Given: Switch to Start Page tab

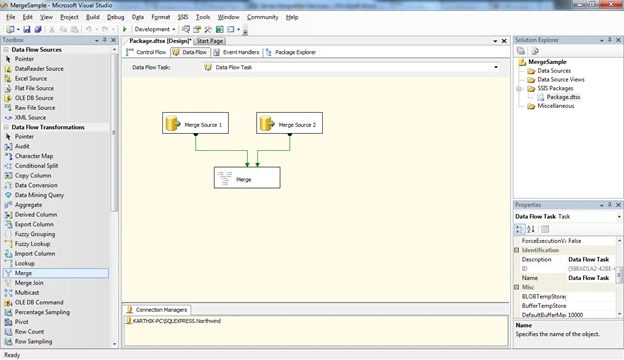Looking at the screenshot, I should coord(210,41).
